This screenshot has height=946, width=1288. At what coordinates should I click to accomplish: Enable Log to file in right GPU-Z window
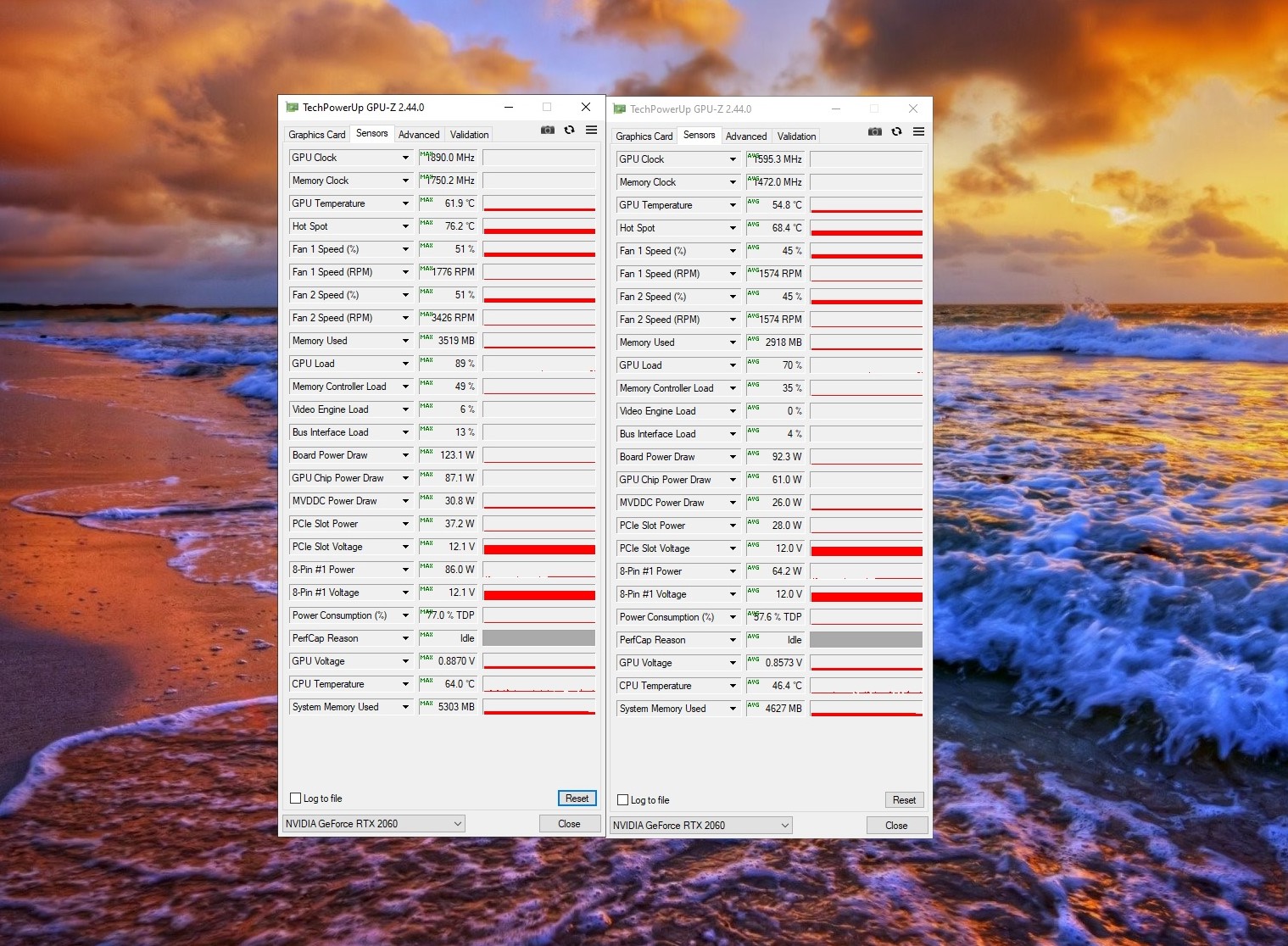click(x=623, y=800)
